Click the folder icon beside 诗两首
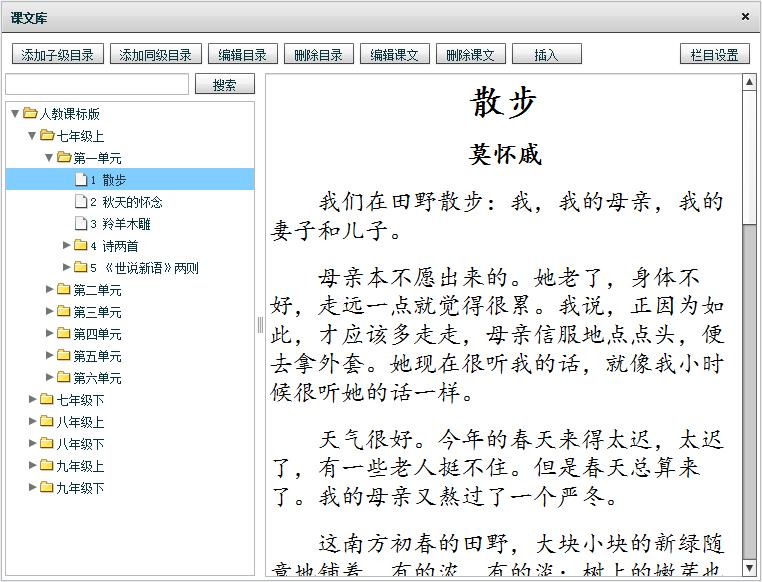762x582 pixels. pos(81,246)
